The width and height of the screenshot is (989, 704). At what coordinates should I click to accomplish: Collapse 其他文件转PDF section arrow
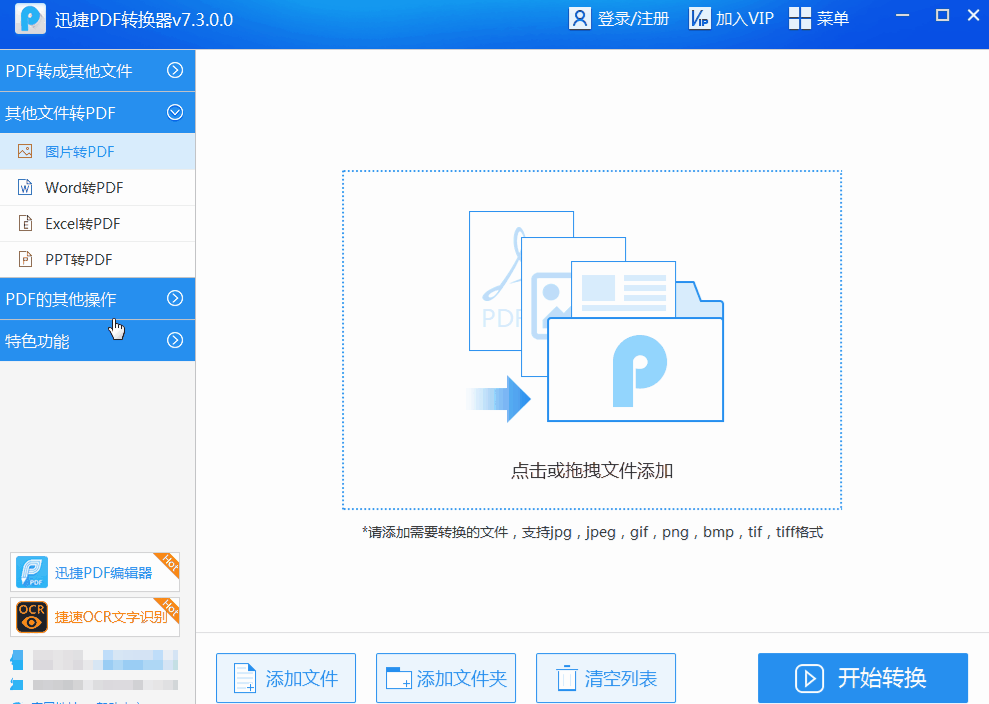point(175,112)
